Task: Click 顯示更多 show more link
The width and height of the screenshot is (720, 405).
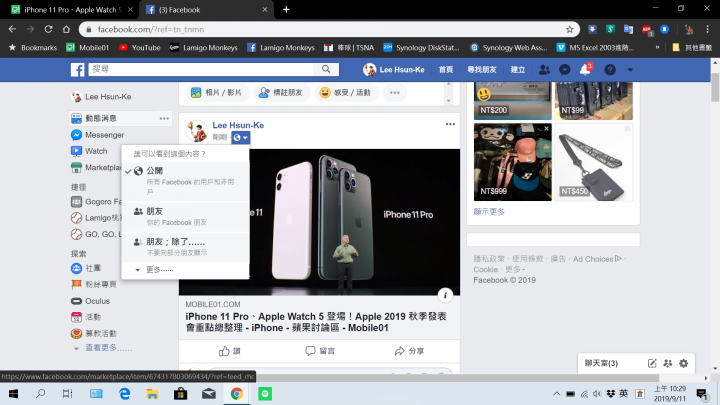Action: pyautogui.click(x=489, y=212)
